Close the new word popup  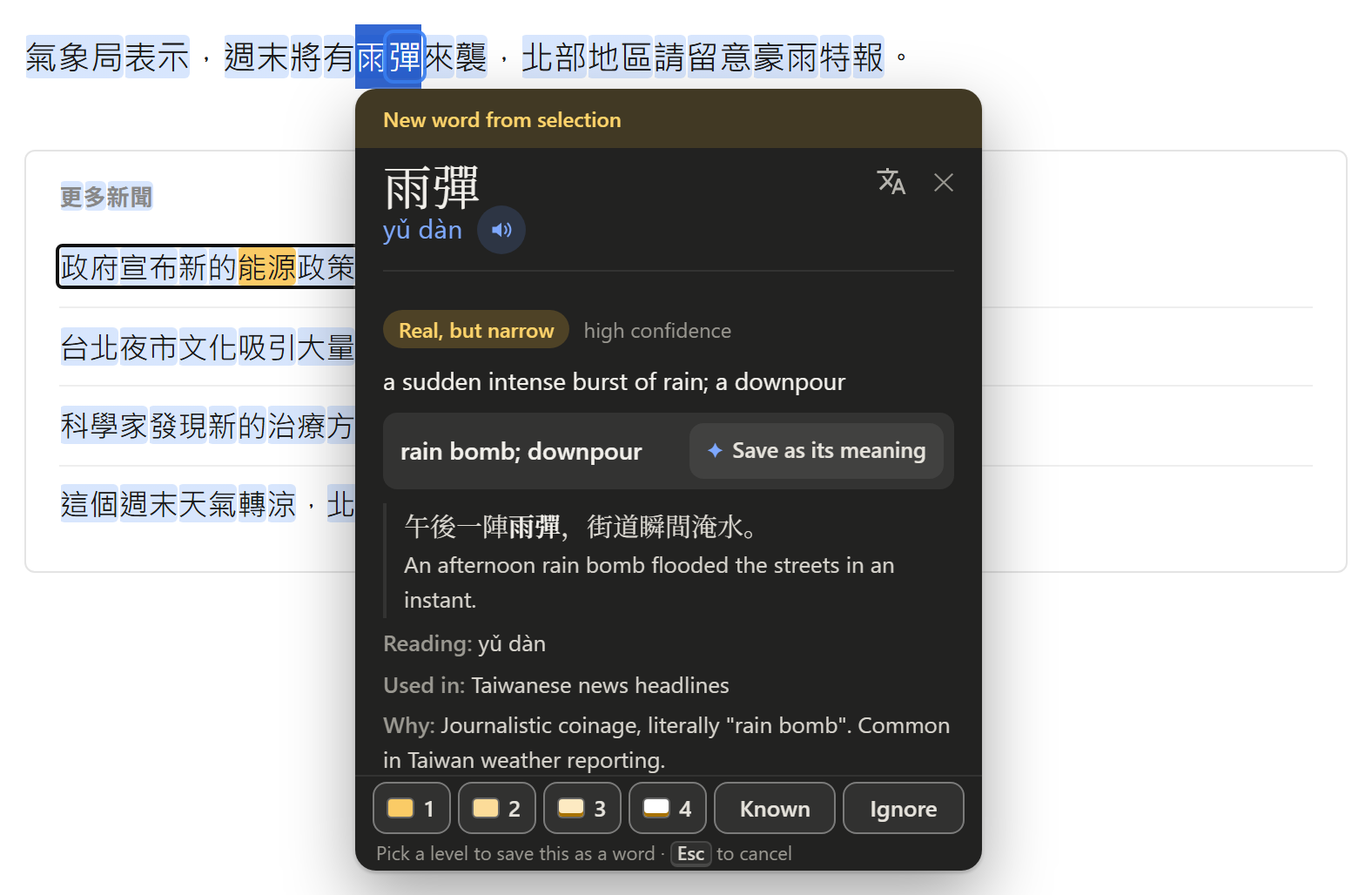[x=944, y=182]
